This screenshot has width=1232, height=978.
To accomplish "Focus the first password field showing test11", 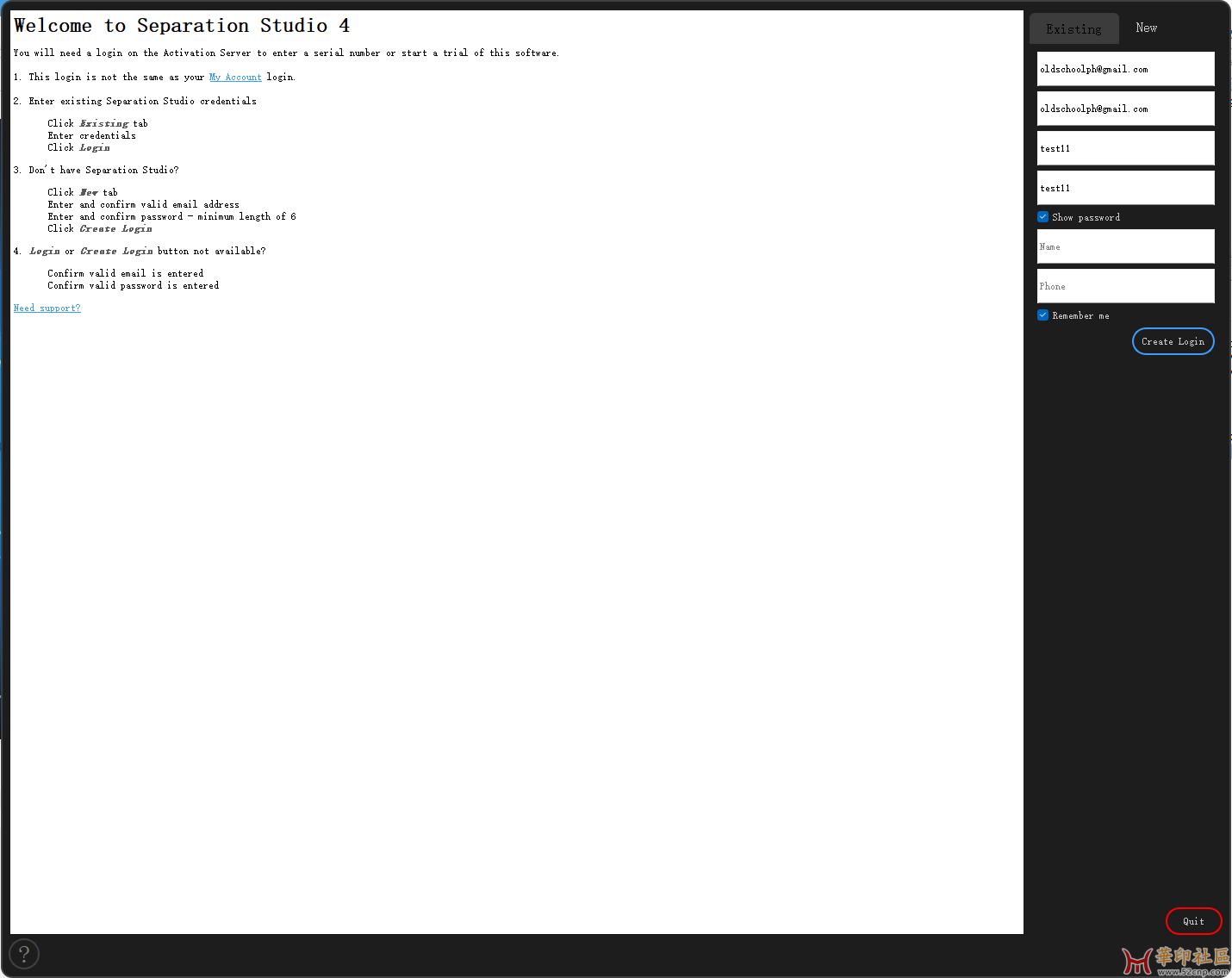I will pyautogui.click(x=1126, y=148).
